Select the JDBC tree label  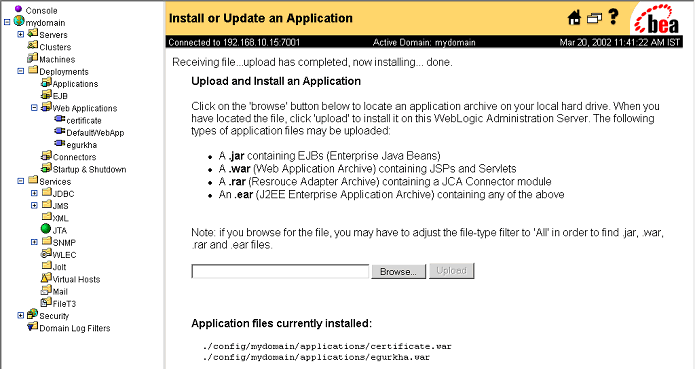(x=63, y=194)
